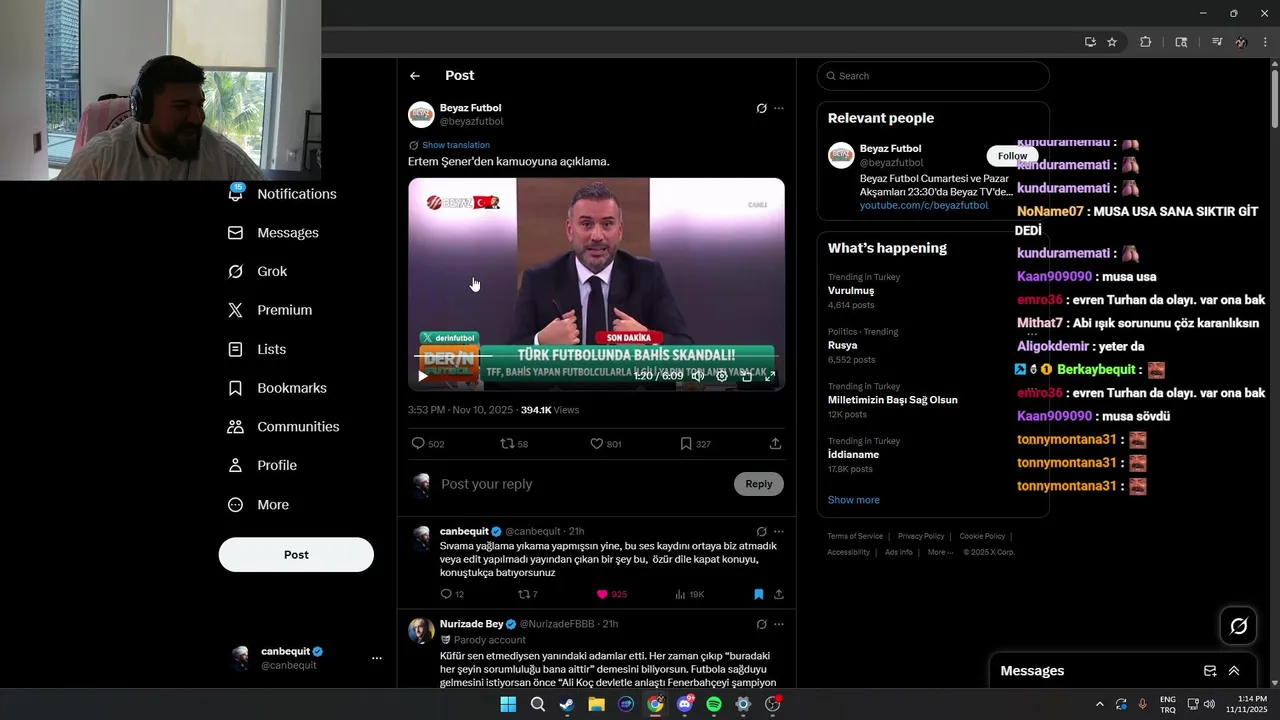Toggle video picture-in-picture icon
Viewport: 1280px width, 720px height.
[747, 376]
